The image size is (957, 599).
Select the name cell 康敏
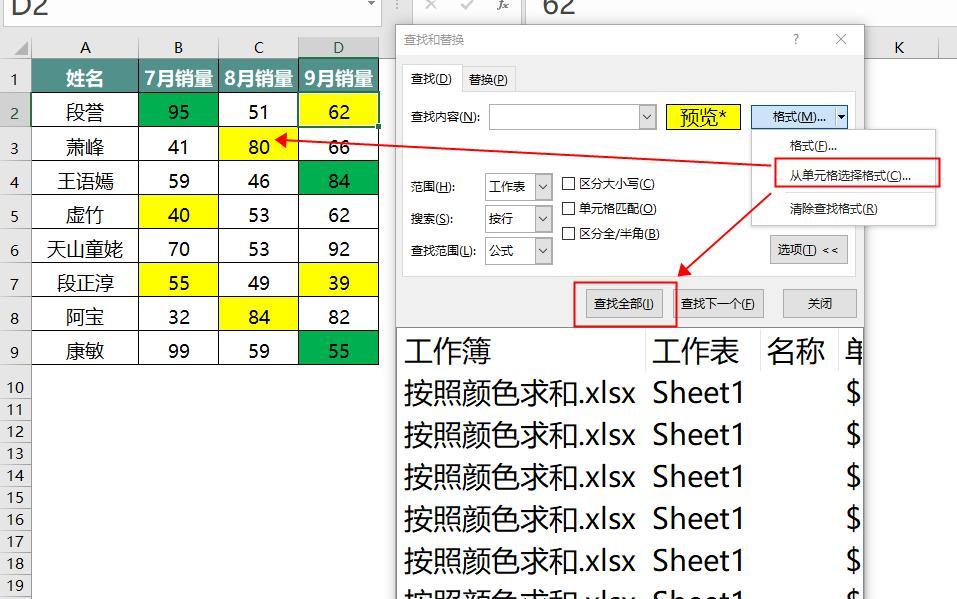(85, 350)
